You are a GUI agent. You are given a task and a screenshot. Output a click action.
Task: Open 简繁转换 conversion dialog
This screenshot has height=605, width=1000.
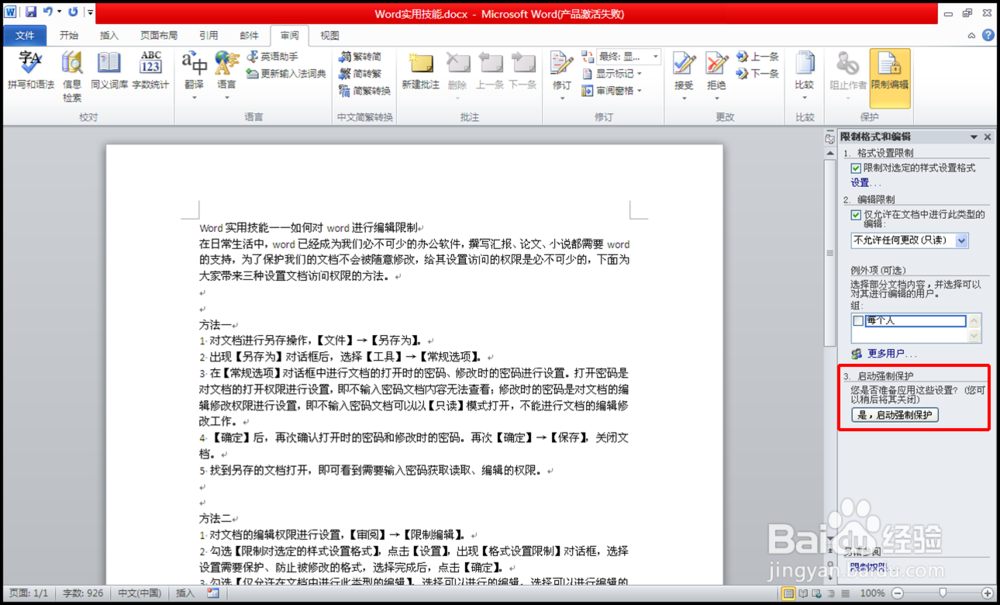(365, 91)
